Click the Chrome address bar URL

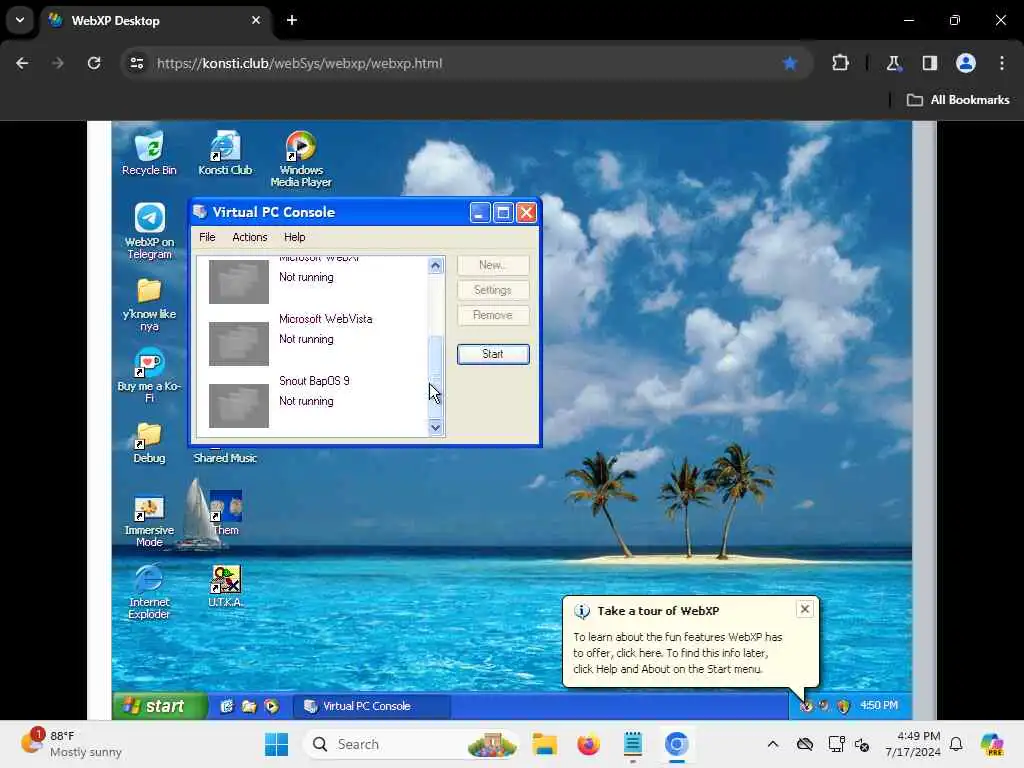(299, 63)
